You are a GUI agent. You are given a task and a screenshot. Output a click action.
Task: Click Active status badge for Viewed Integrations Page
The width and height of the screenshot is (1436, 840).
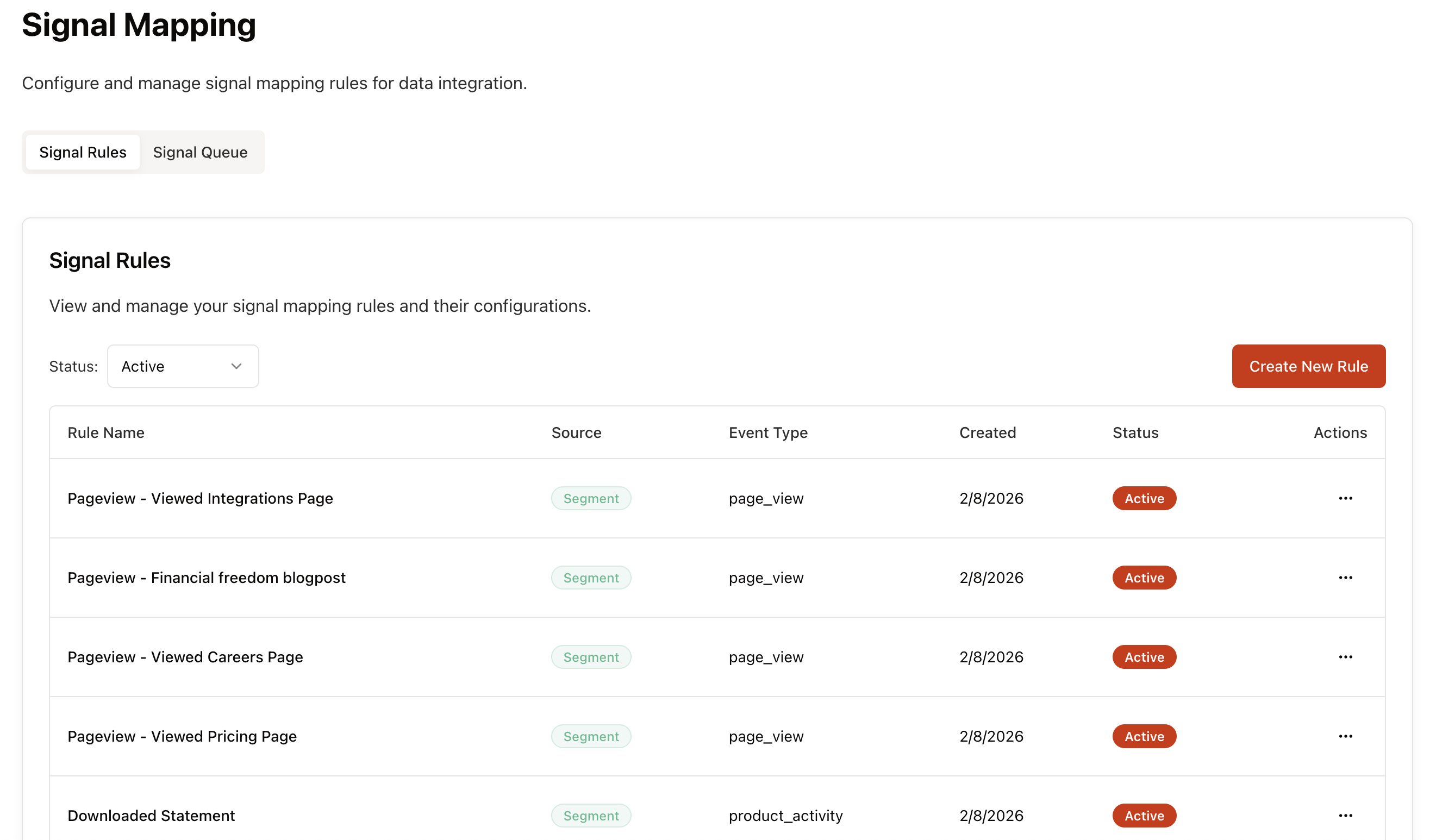pos(1144,498)
